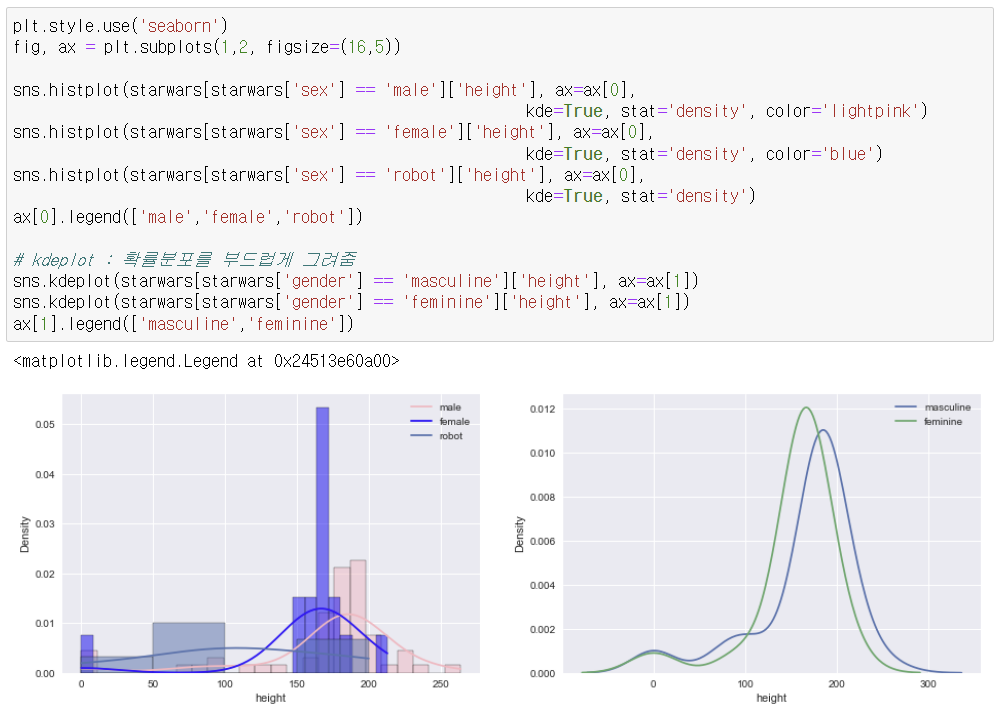Click the plt.style.use('seaborn') code line
The image size is (1000, 713).
tap(120, 26)
